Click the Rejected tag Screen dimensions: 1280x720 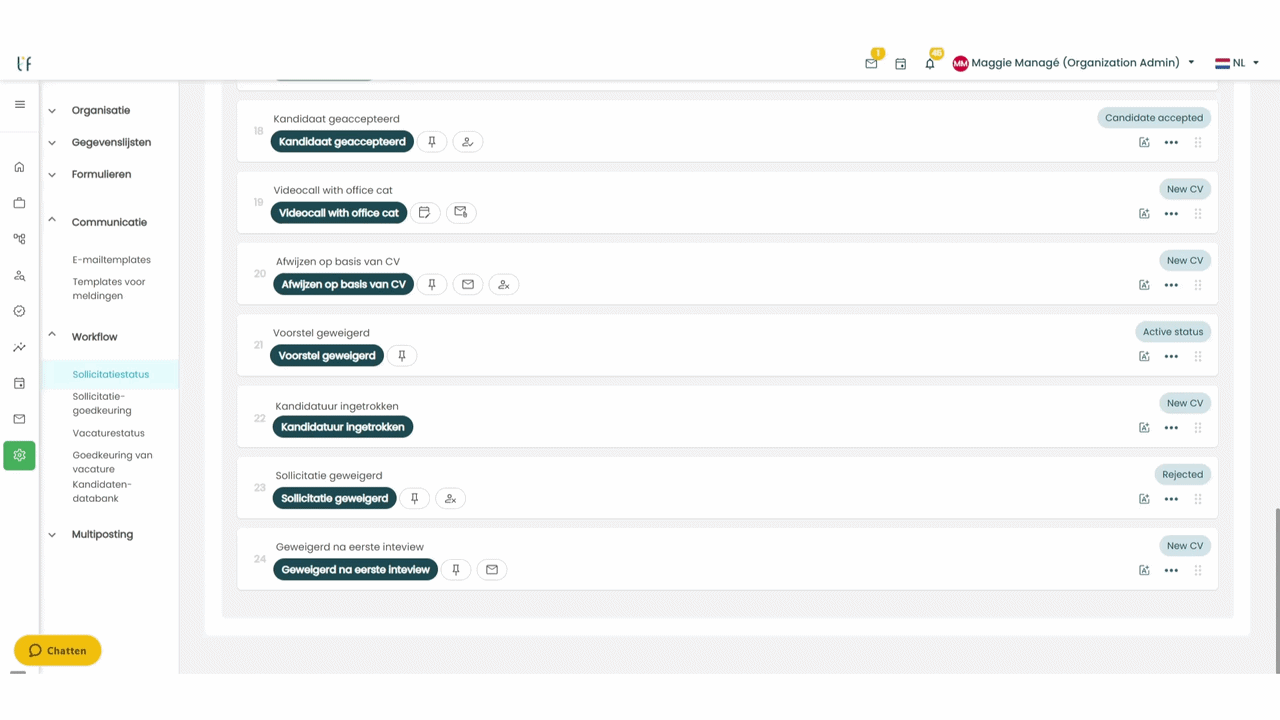1183,475
